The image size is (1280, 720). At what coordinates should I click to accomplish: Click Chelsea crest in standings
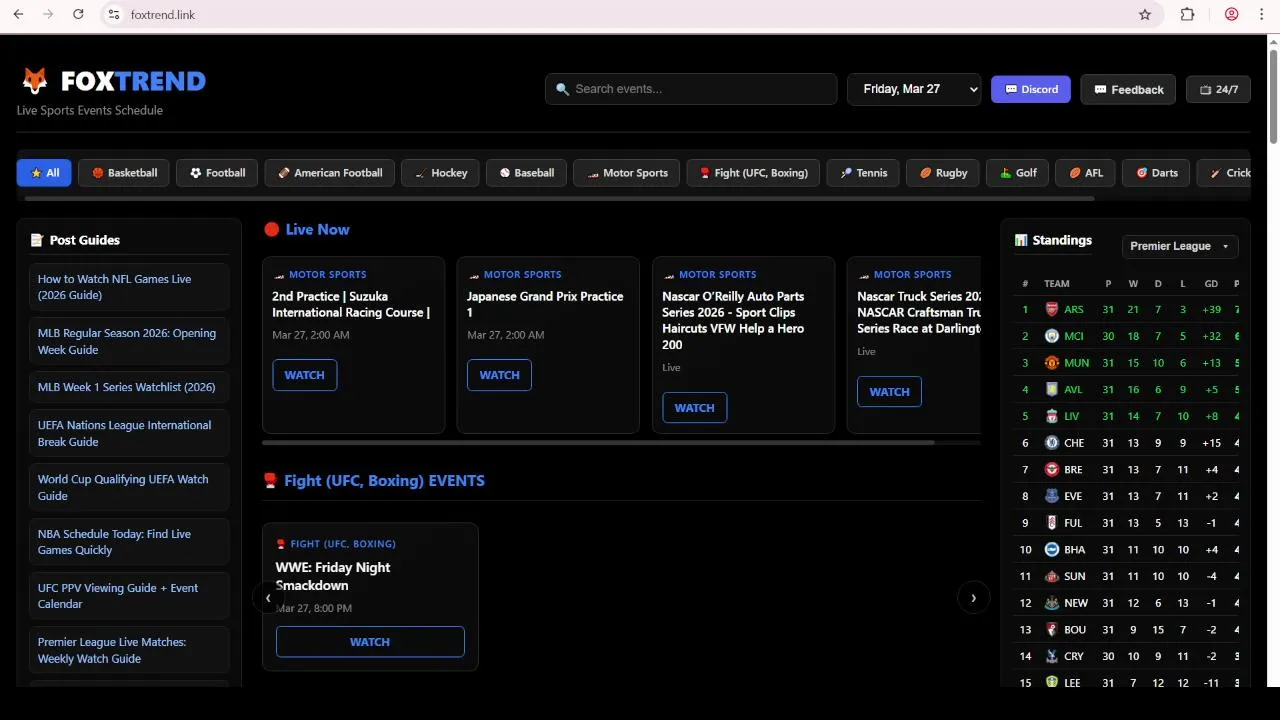pos(1052,443)
